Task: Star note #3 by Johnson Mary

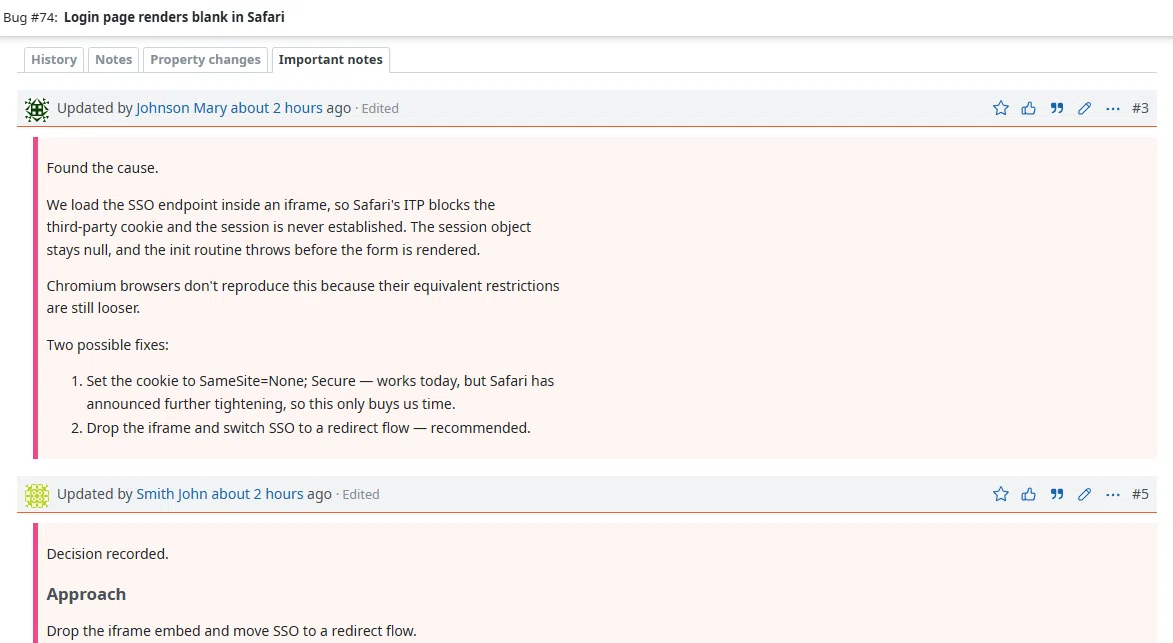Action: (x=1000, y=108)
